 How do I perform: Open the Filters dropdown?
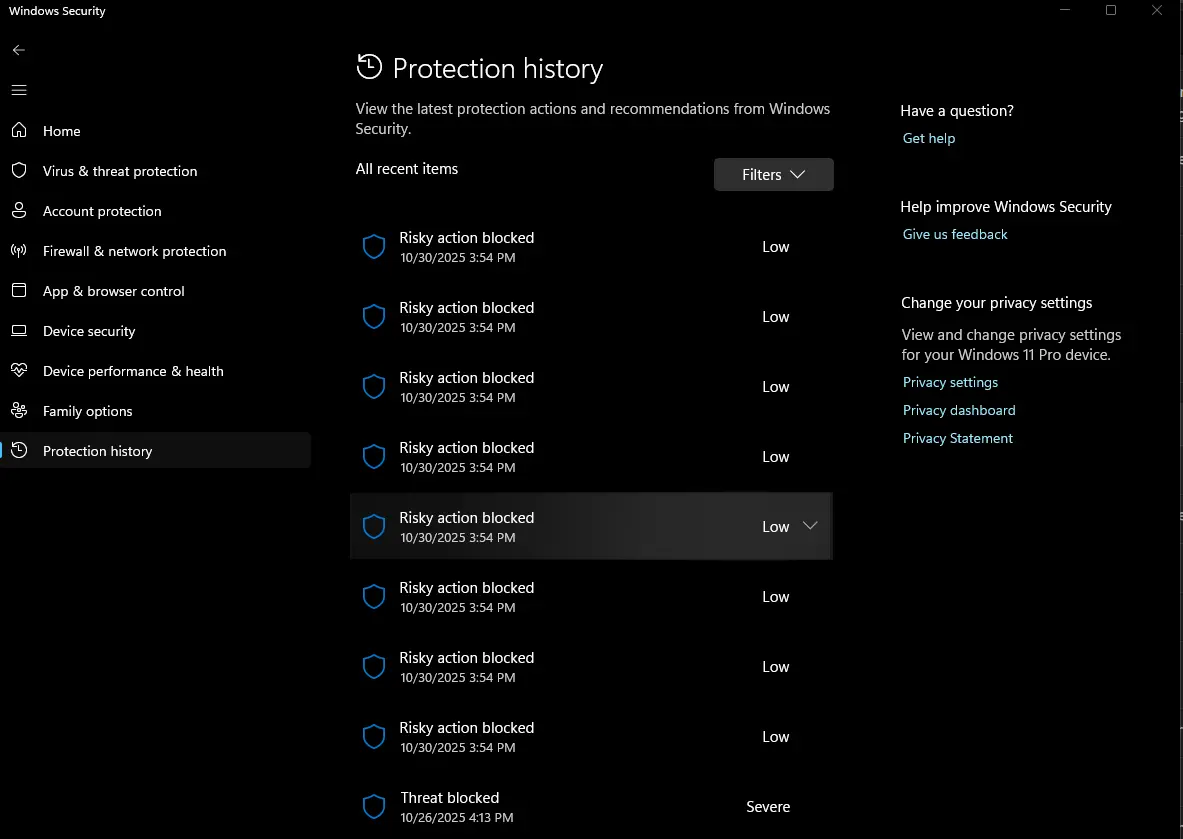tap(773, 174)
